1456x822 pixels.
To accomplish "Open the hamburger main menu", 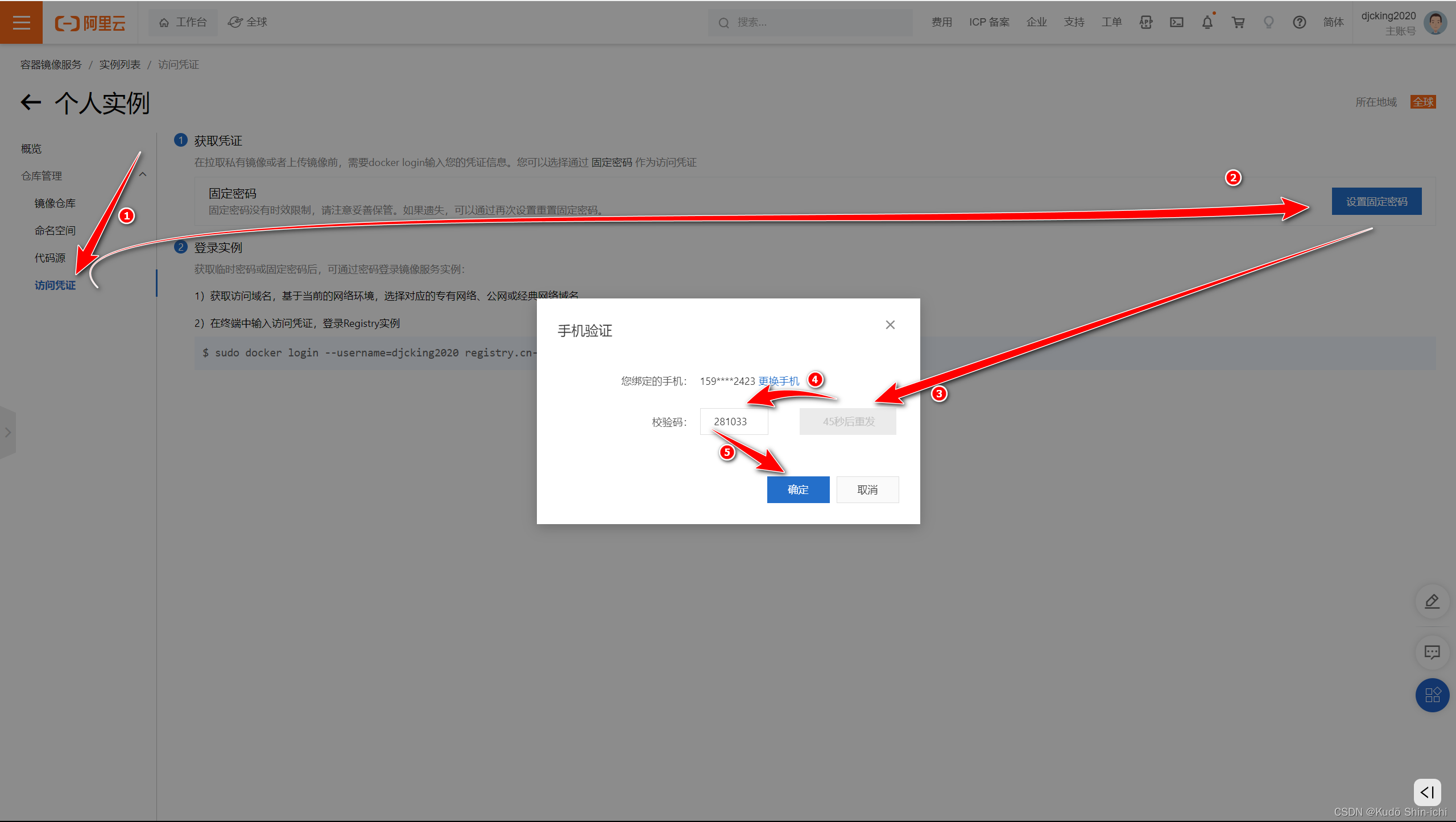I will point(21,22).
